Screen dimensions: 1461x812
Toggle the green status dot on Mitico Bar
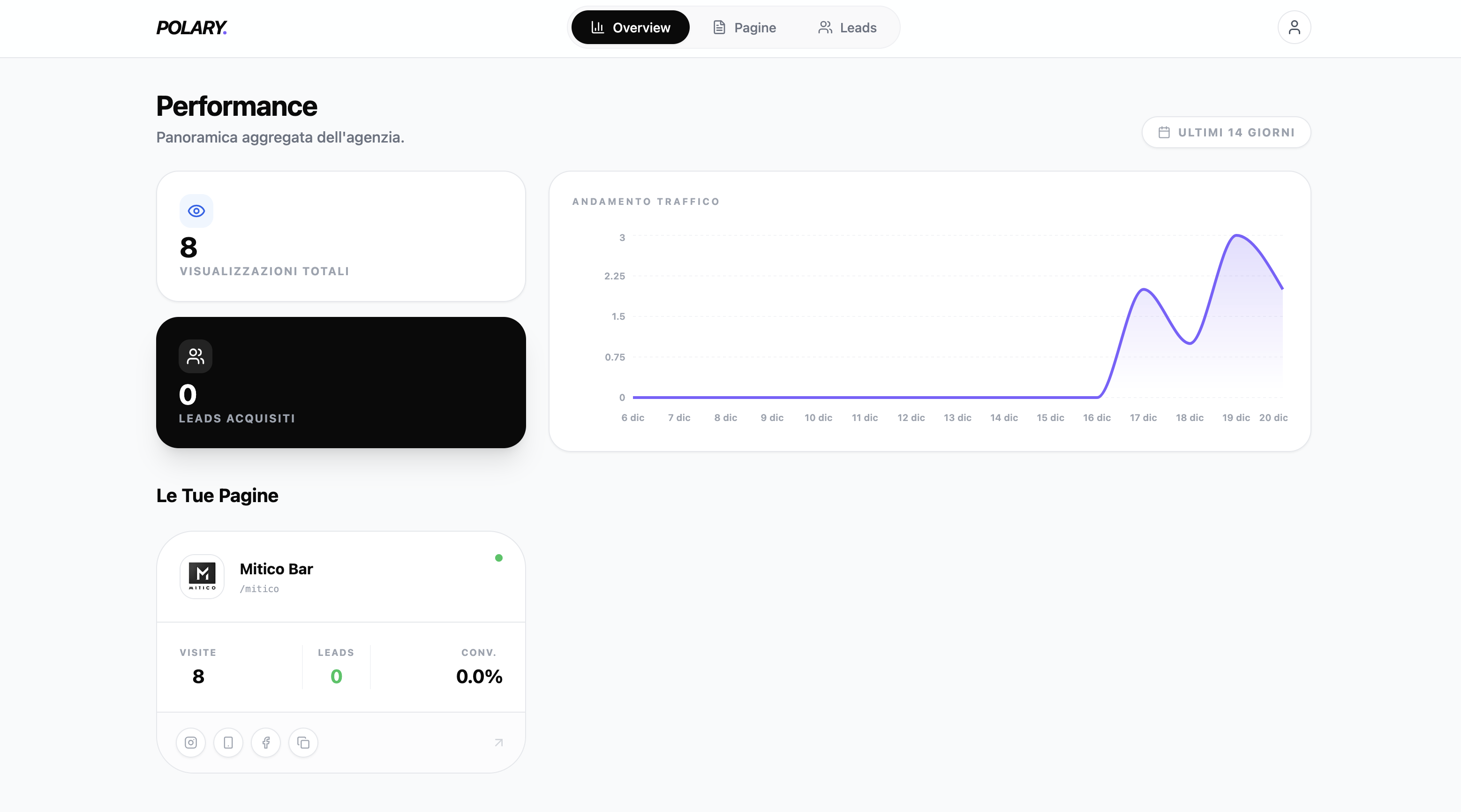click(499, 558)
